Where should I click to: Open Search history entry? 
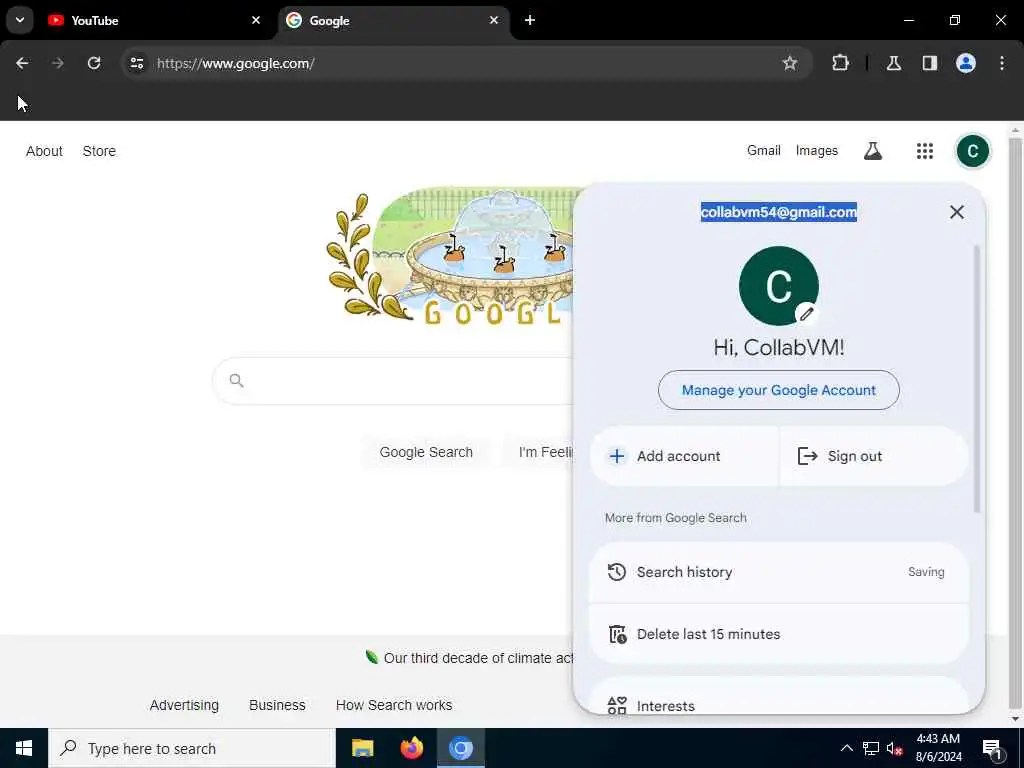(x=778, y=572)
